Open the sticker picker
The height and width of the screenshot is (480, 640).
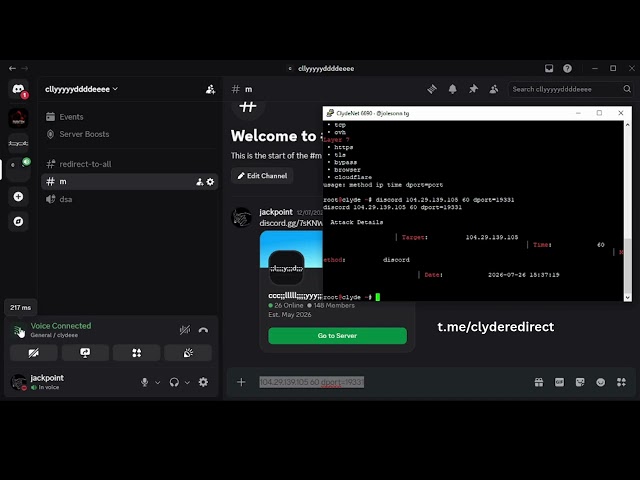point(580,382)
